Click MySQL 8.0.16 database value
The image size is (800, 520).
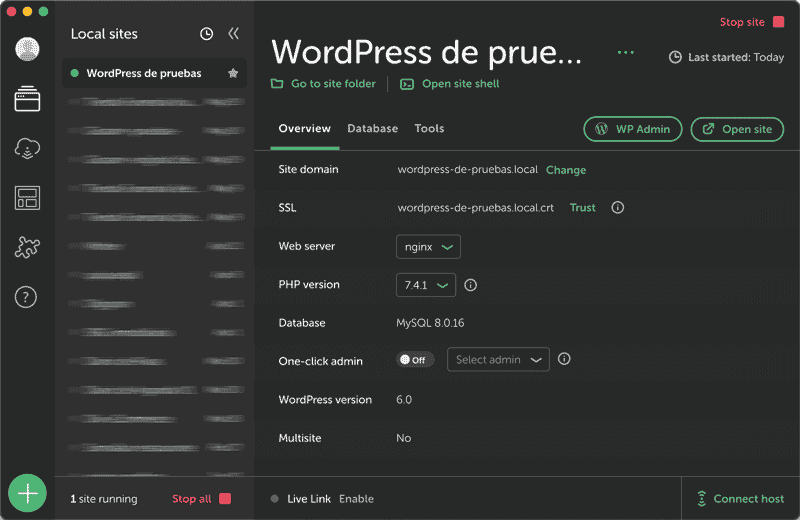coord(430,323)
